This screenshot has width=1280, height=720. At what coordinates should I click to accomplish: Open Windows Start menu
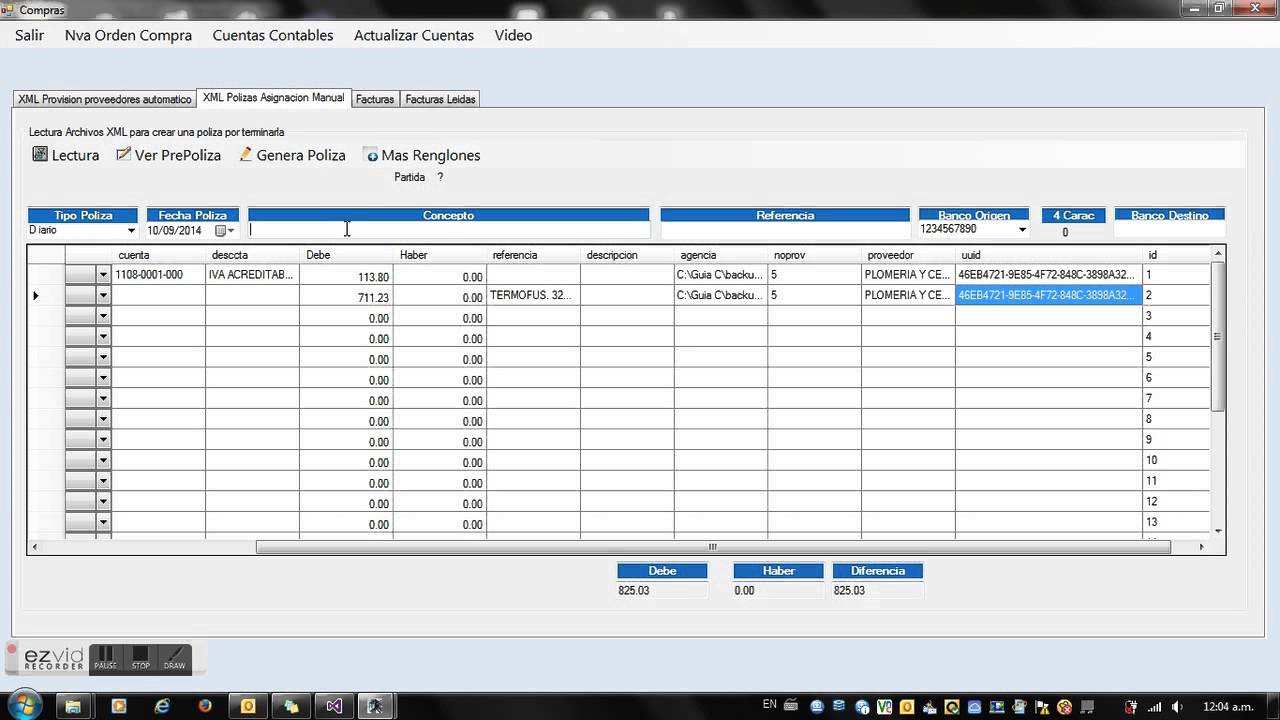tap(24, 705)
